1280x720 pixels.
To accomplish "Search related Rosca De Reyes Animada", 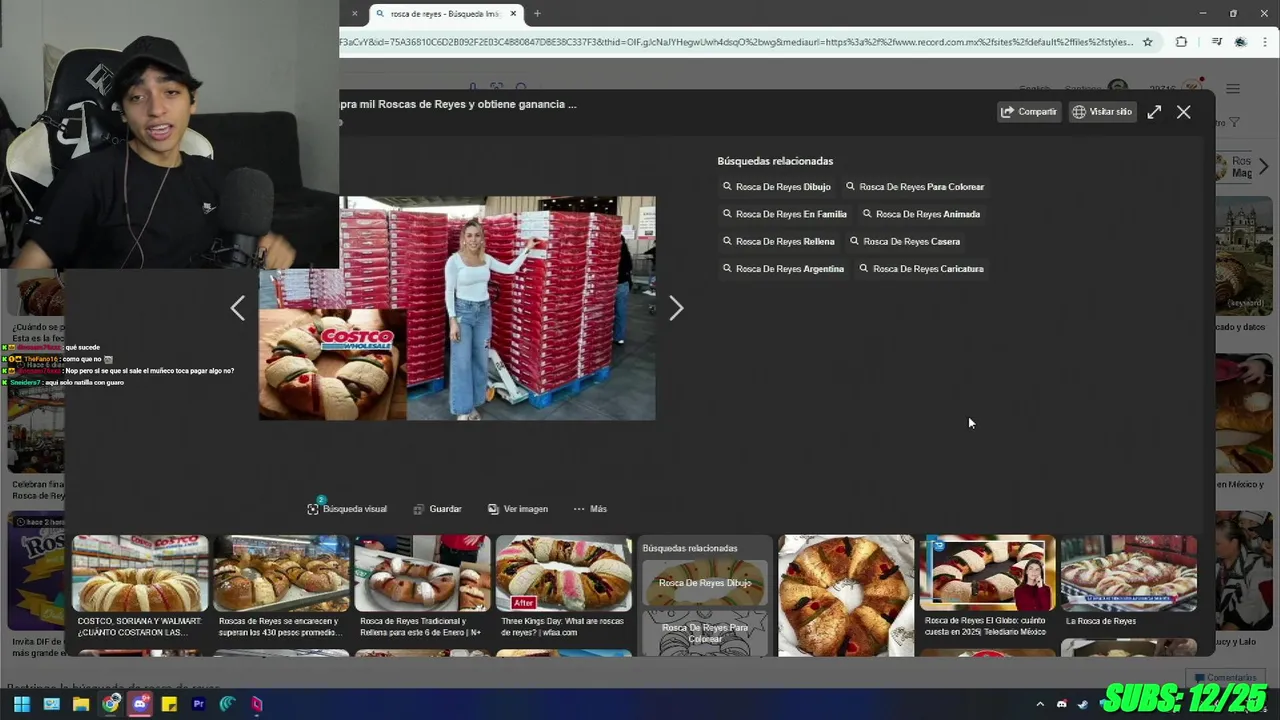I will (921, 214).
